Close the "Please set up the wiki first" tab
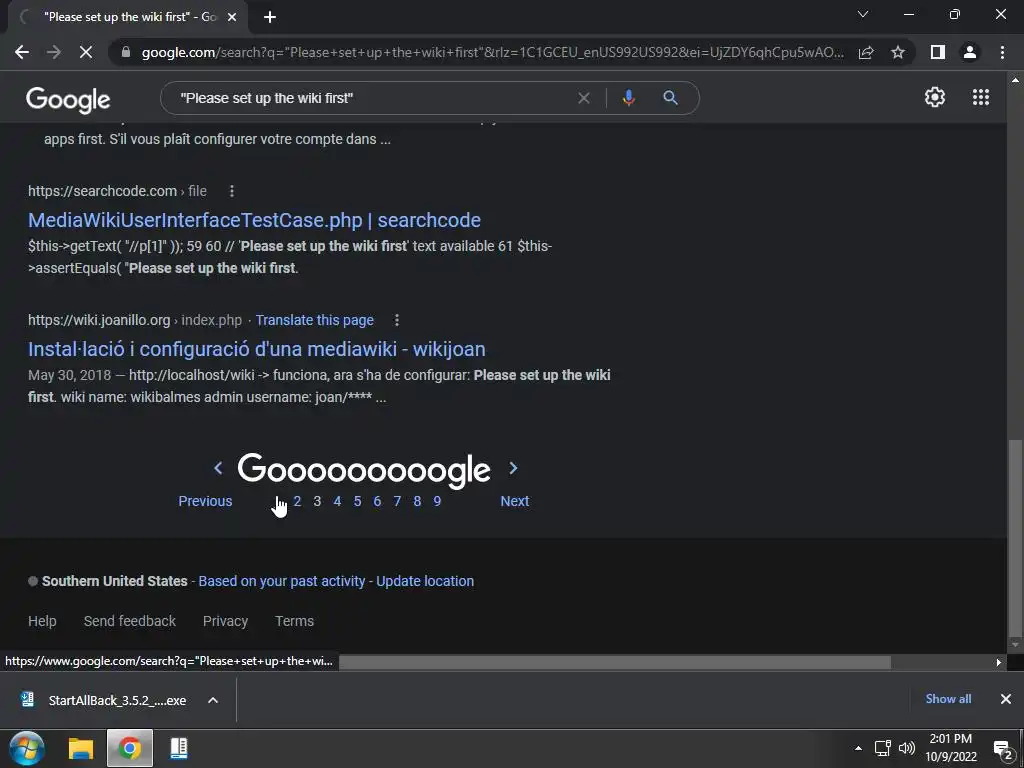Viewport: 1024px width, 768px height. point(232,18)
